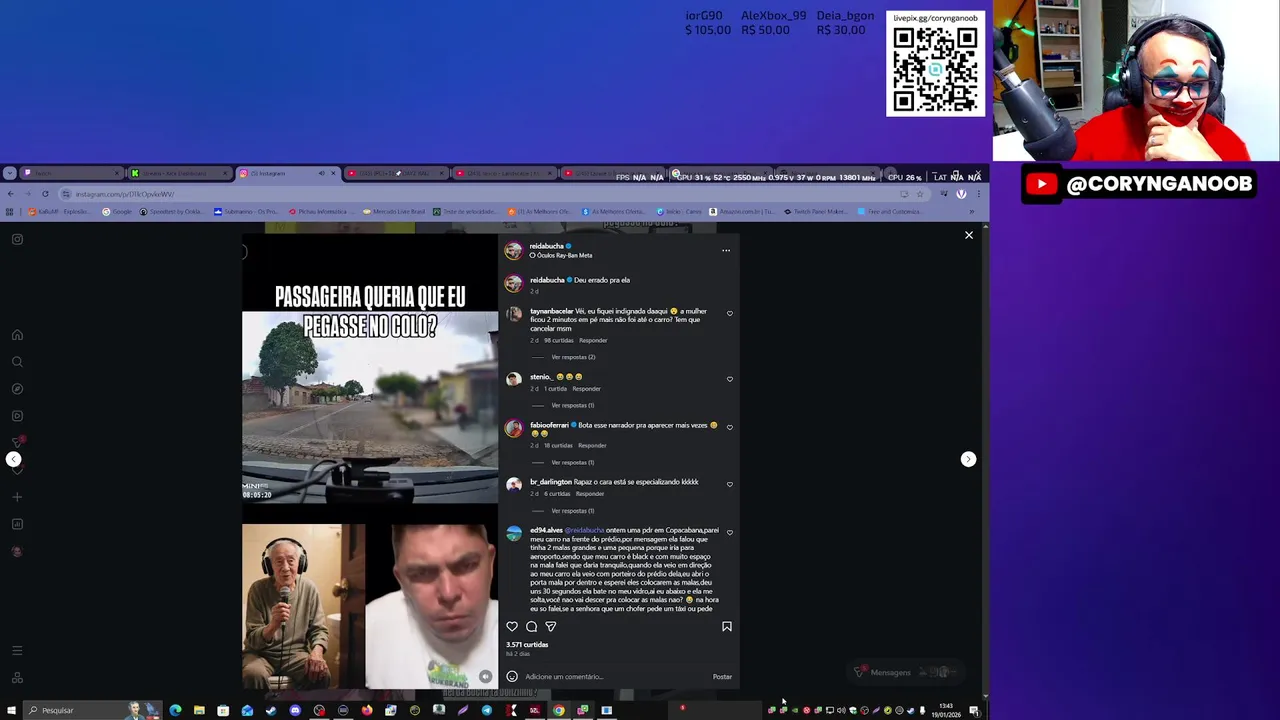The image size is (1280, 720).
Task: Show more bookmarks chevron
Action: (x=971, y=212)
